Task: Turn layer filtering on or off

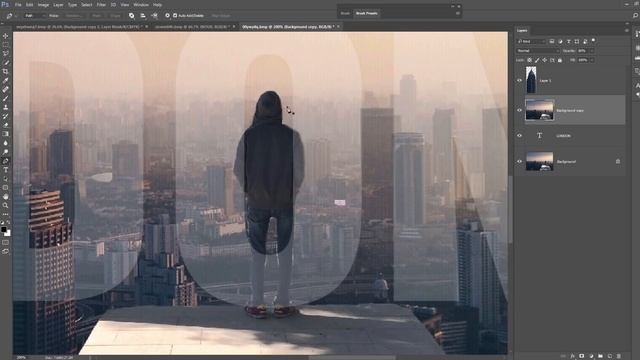Action: (x=593, y=40)
